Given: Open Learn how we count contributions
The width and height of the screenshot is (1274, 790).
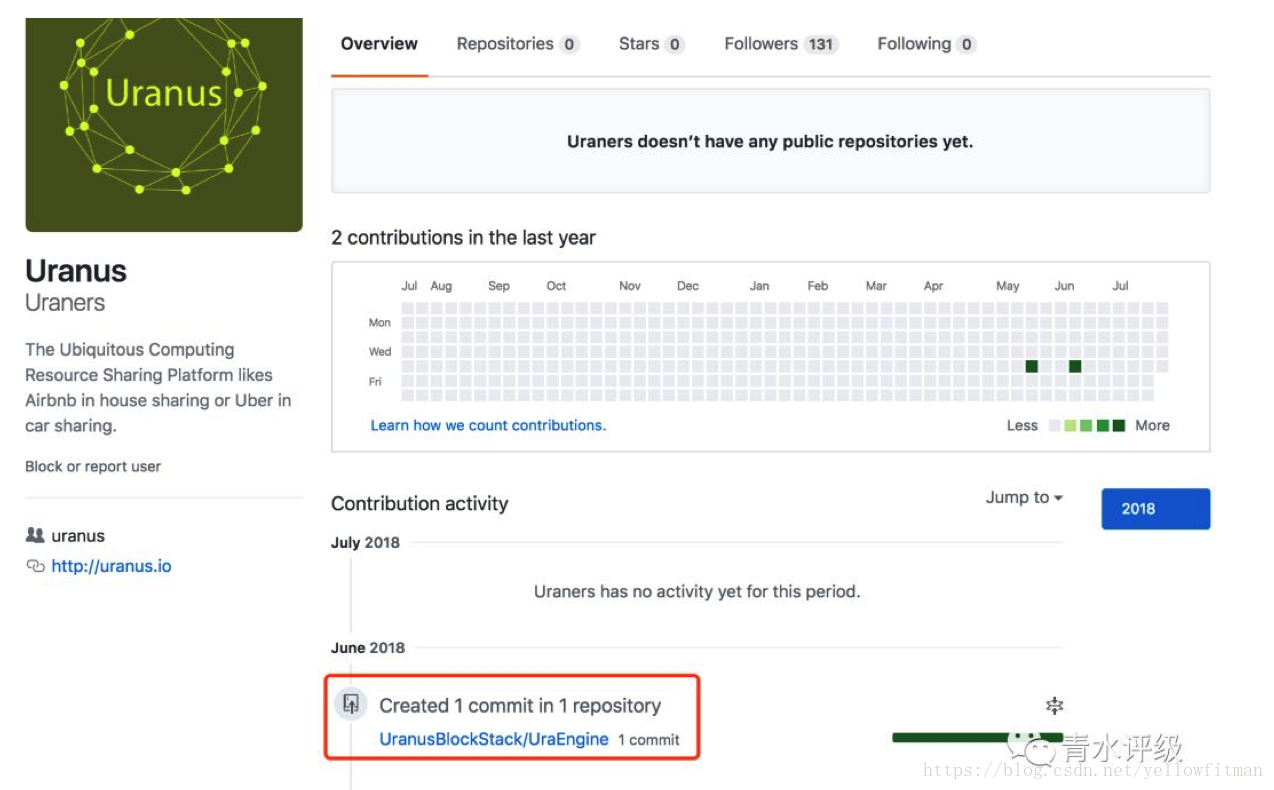Looking at the screenshot, I should pos(488,425).
